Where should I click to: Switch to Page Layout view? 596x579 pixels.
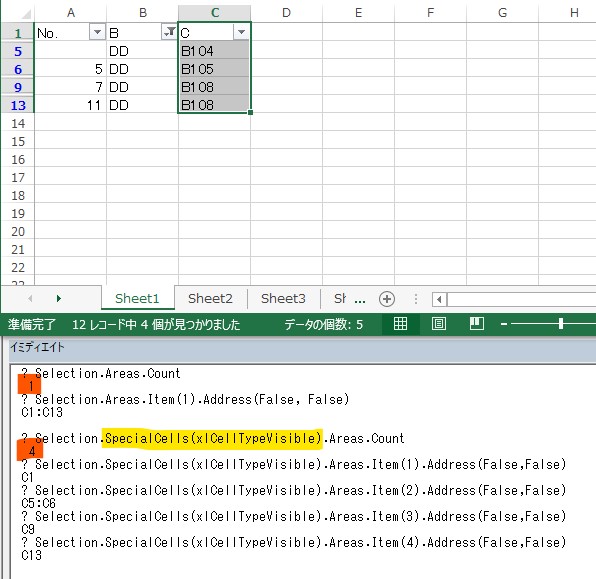[x=439, y=324]
